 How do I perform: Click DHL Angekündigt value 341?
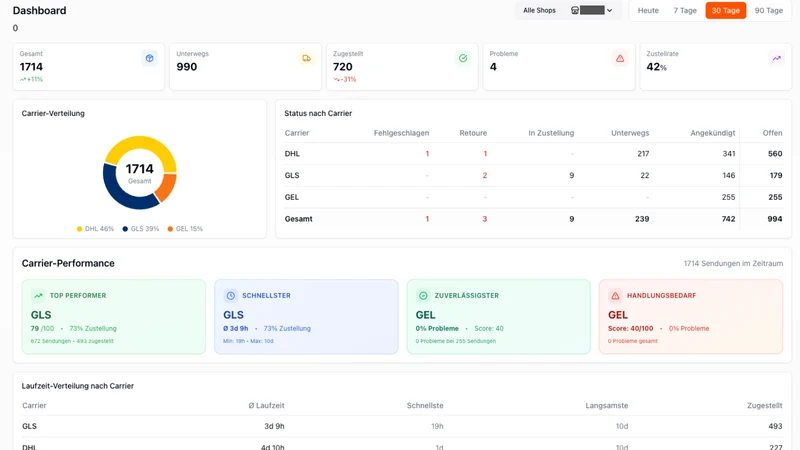coord(729,154)
